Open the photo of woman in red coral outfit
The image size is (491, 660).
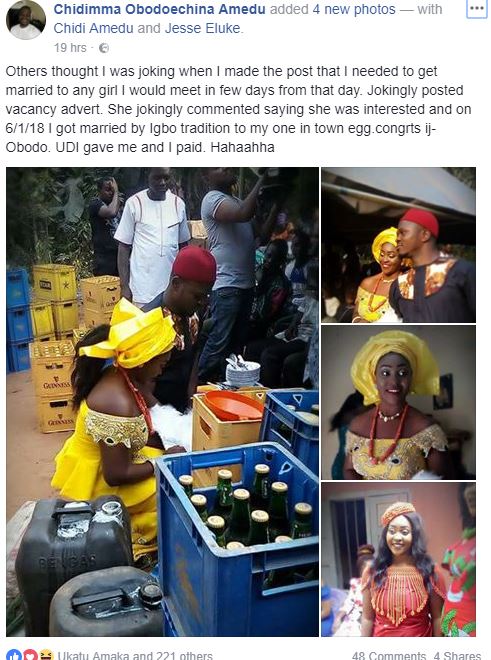(x=398, y=559)
